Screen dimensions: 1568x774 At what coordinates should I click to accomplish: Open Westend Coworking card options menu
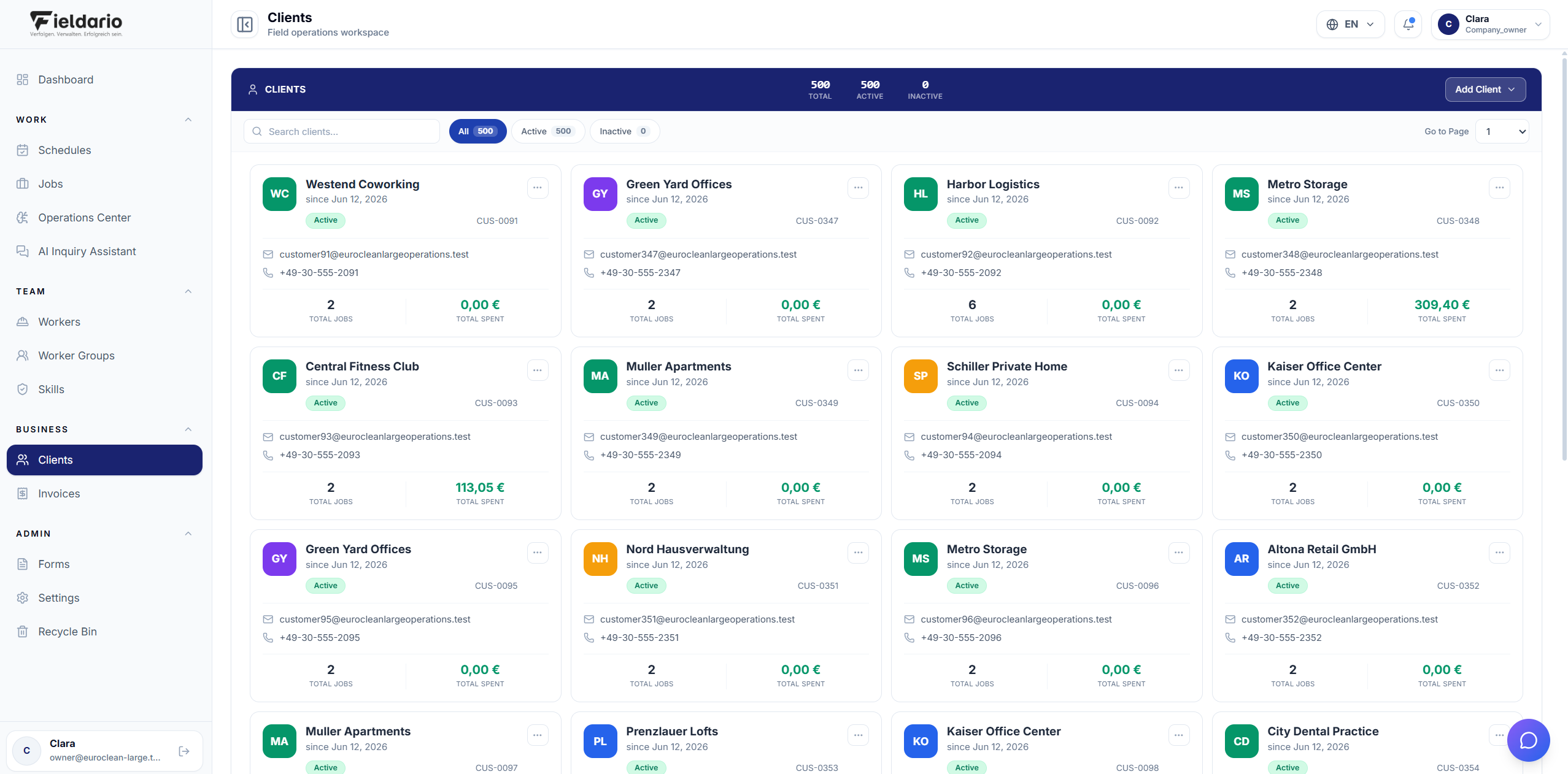pyautogui.click(x=538, y=188)
